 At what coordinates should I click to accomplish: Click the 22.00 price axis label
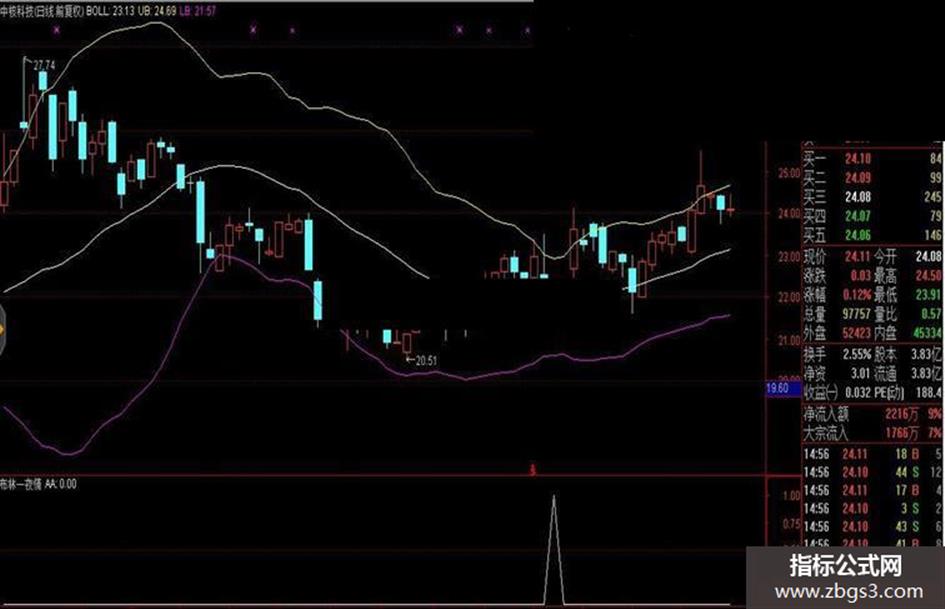tap(790, 297)
